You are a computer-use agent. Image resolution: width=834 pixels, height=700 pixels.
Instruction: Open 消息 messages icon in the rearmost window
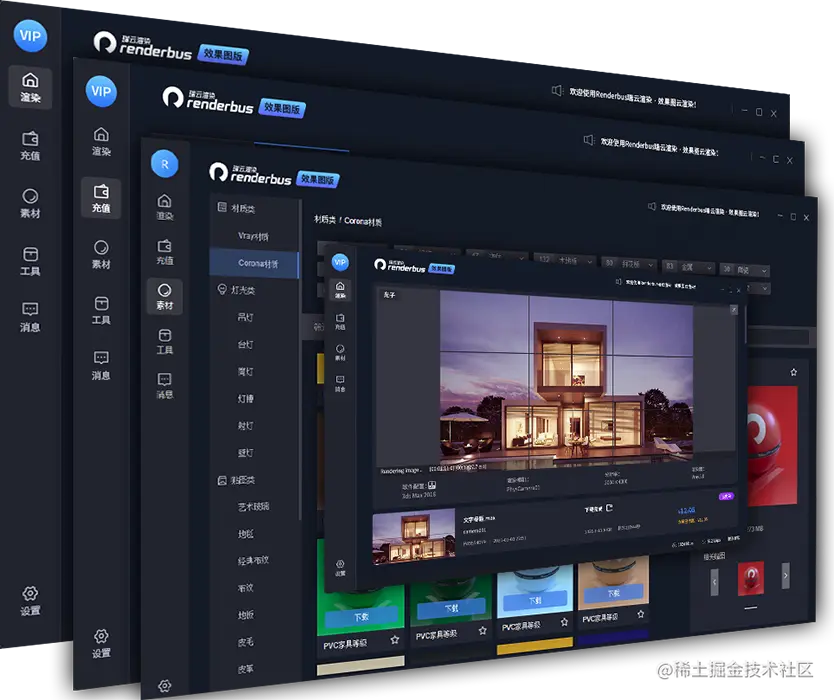pyautogui.click(x=30, y=318)
